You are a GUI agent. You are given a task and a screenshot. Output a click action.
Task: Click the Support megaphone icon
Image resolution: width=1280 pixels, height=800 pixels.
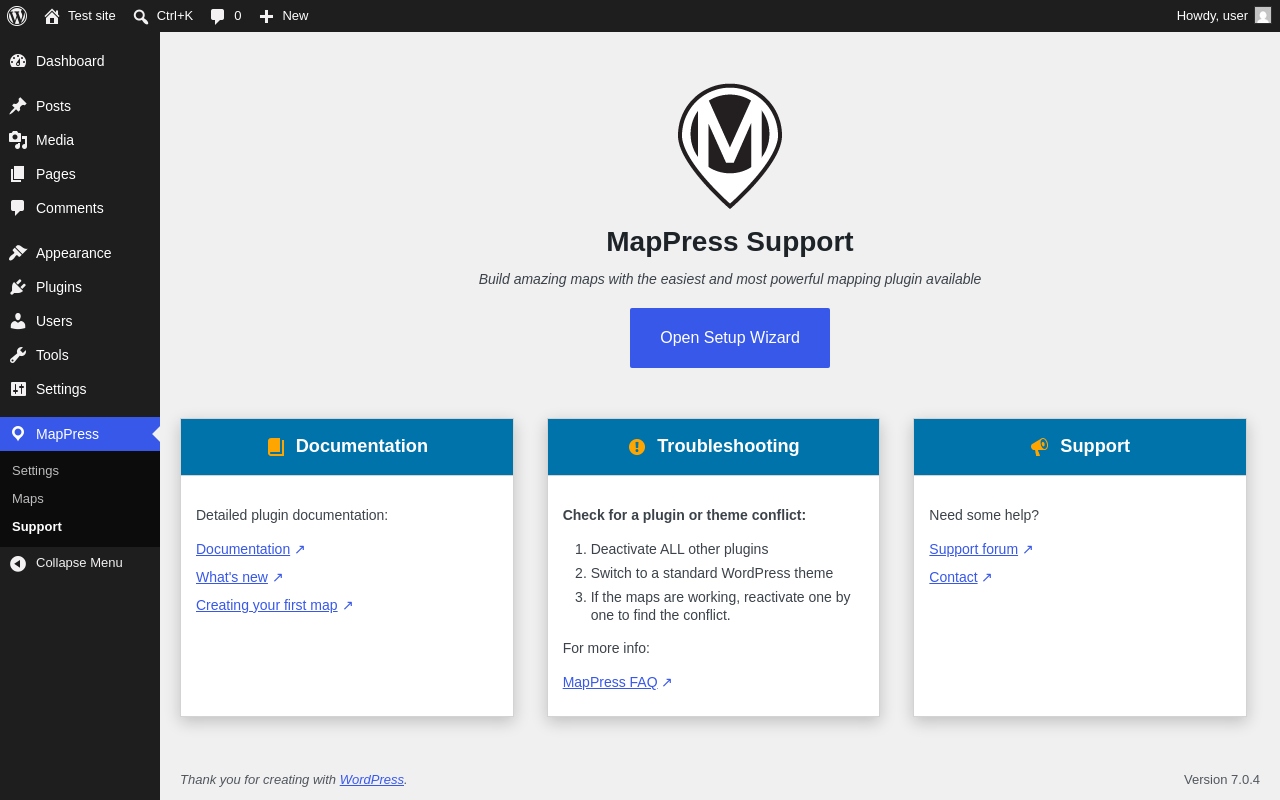click(1040, 447)
